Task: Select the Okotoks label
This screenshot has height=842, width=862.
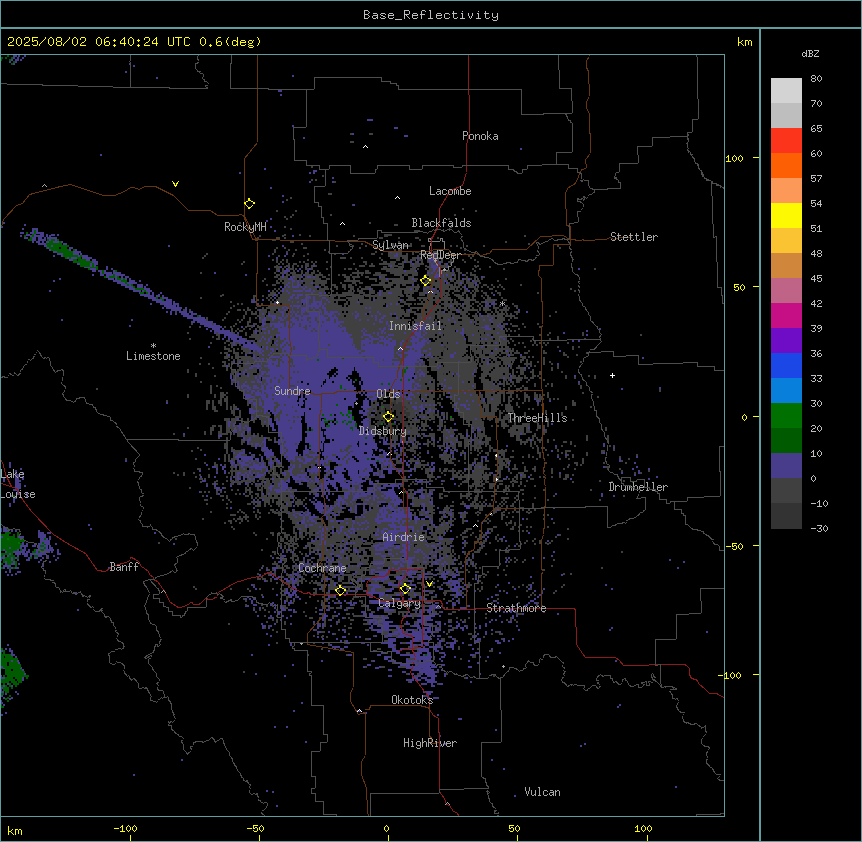Action: tap(412, 700)
